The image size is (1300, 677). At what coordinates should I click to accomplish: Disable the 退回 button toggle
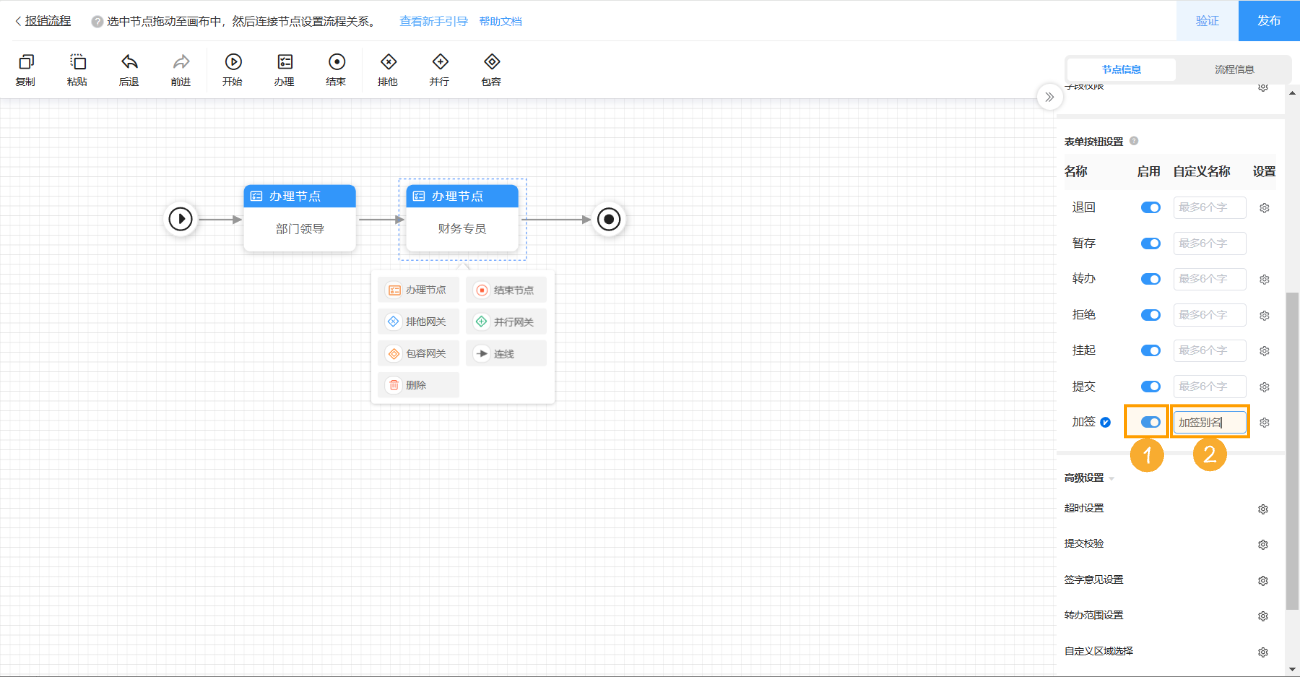[x=1150, y=207]
